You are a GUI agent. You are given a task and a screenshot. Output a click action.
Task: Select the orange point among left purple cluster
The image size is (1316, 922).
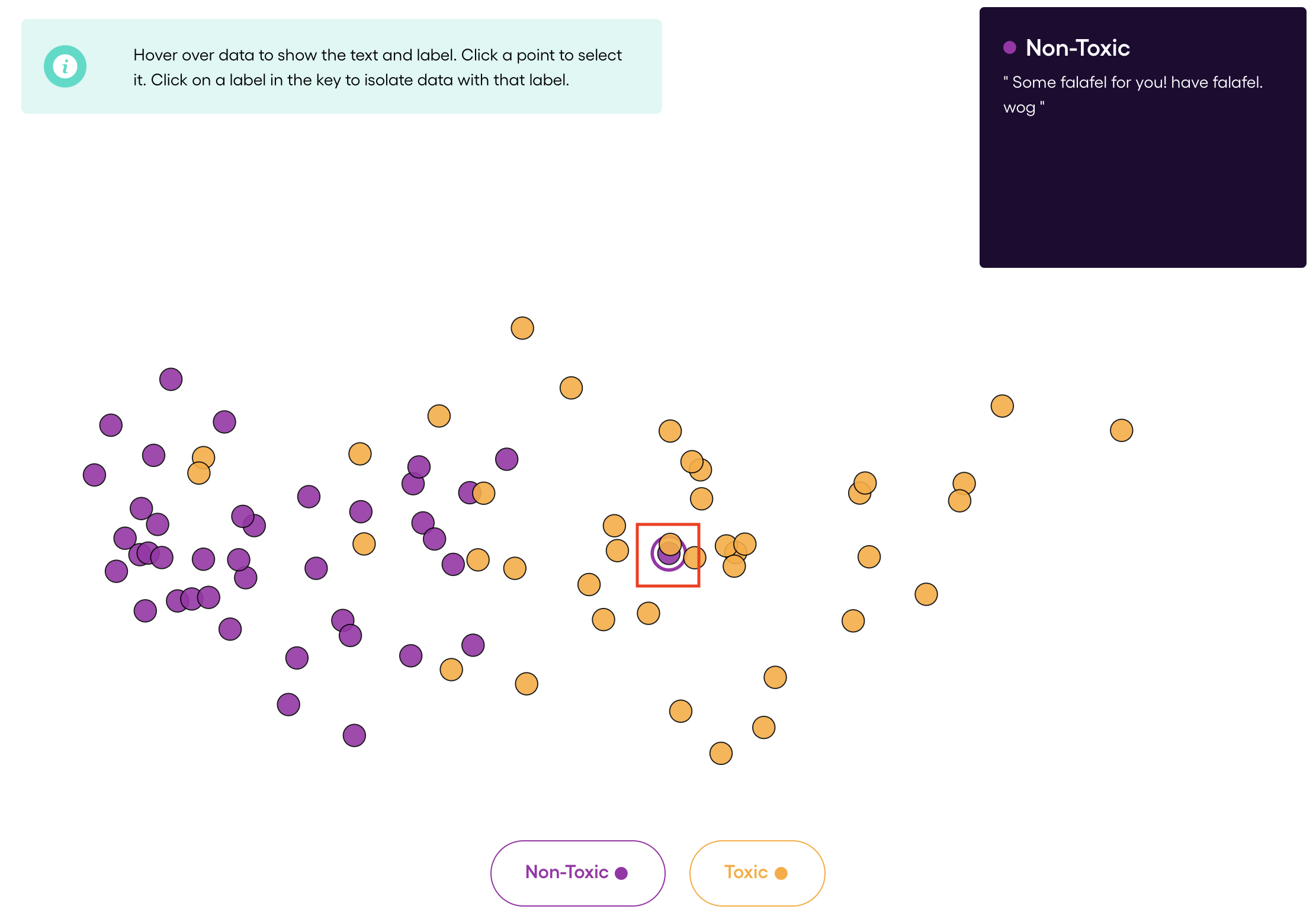point(203,457)
